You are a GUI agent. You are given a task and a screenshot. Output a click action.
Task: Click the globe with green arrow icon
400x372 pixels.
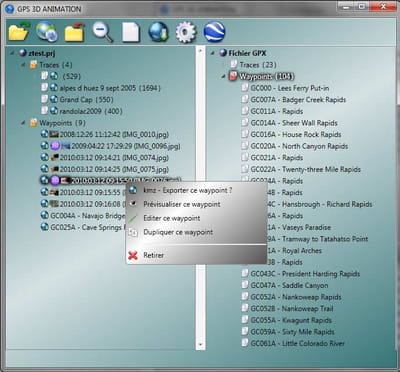pyautogui.click(x=158, y=32)
